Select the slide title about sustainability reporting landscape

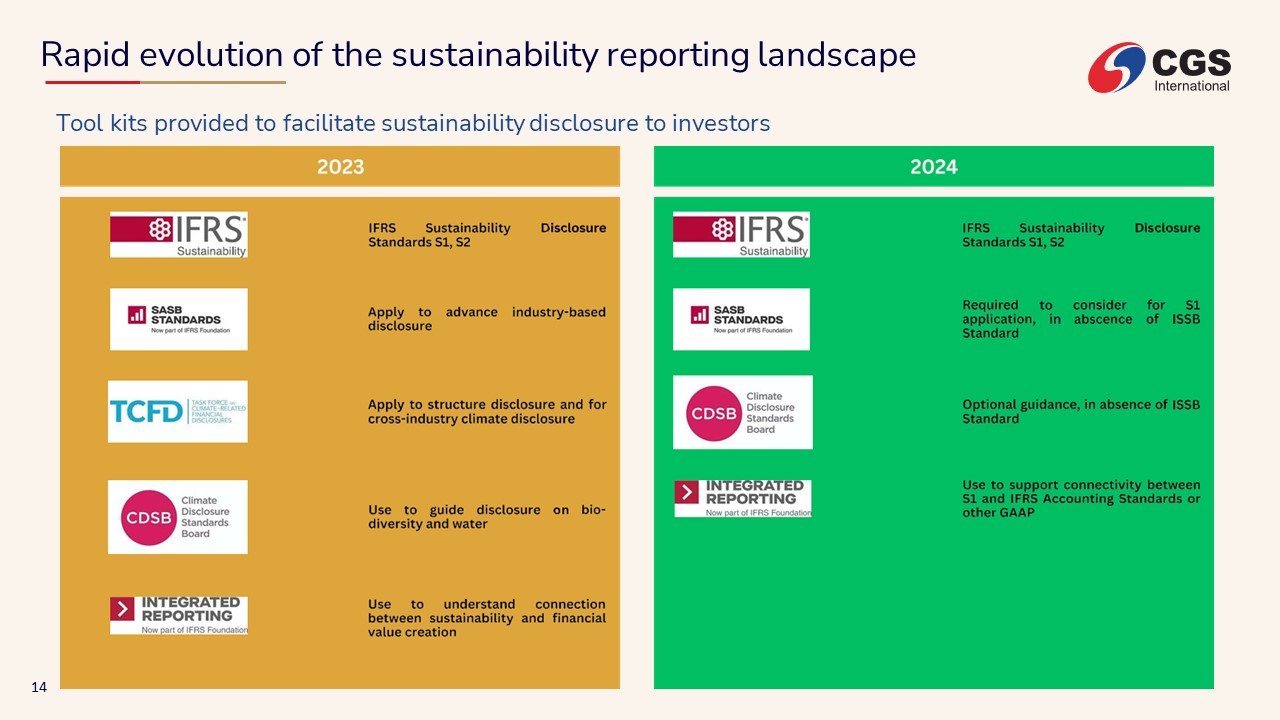pyautogui.click(x=478, y=55)
